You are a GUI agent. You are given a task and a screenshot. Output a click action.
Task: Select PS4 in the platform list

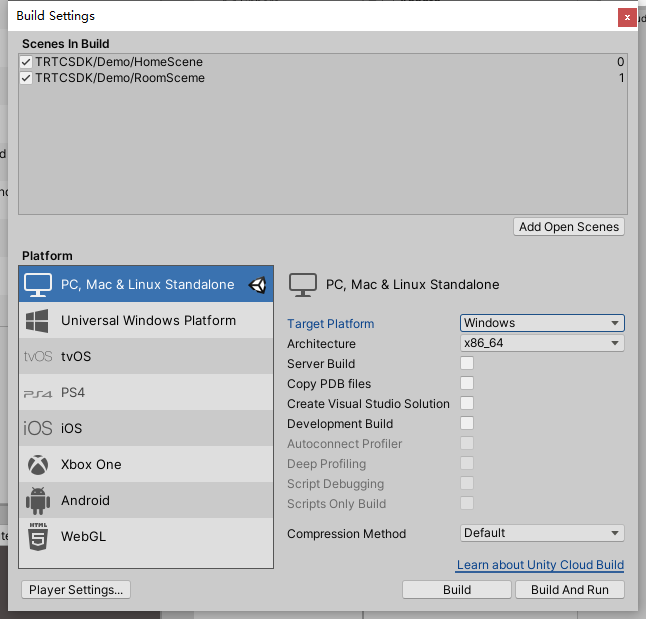[x=146, y=392]
